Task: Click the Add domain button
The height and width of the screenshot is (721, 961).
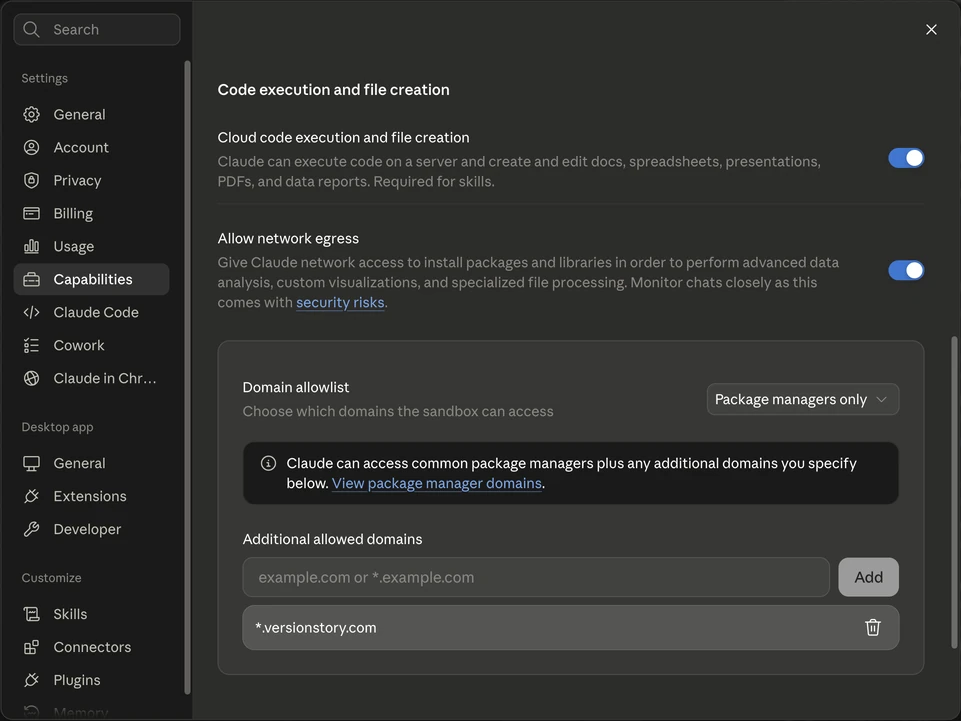Action: point(868,578)
